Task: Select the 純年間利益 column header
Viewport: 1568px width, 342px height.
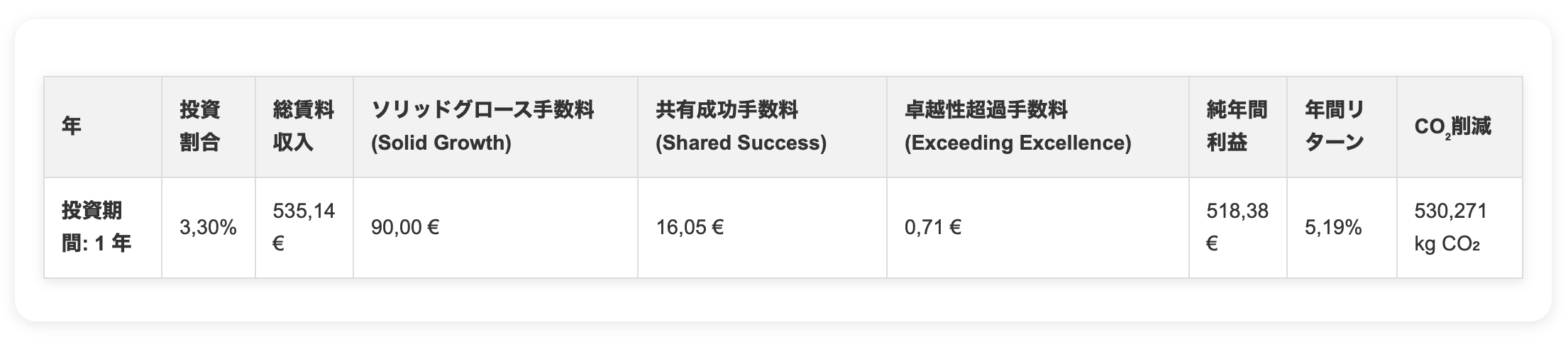Action: (x=1237, y=127)
